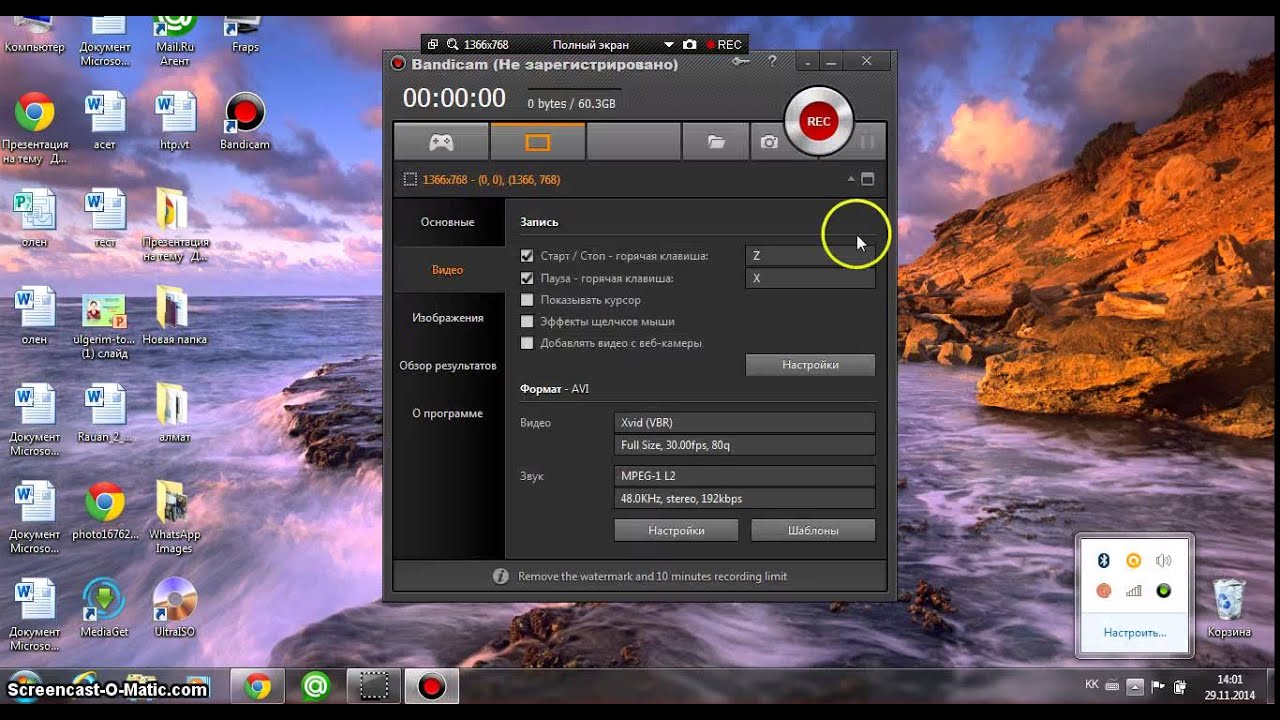Take a screenshot with Bandicam camera button
The height and width of the screenshot is (720, 1280).
pos(769,142)
